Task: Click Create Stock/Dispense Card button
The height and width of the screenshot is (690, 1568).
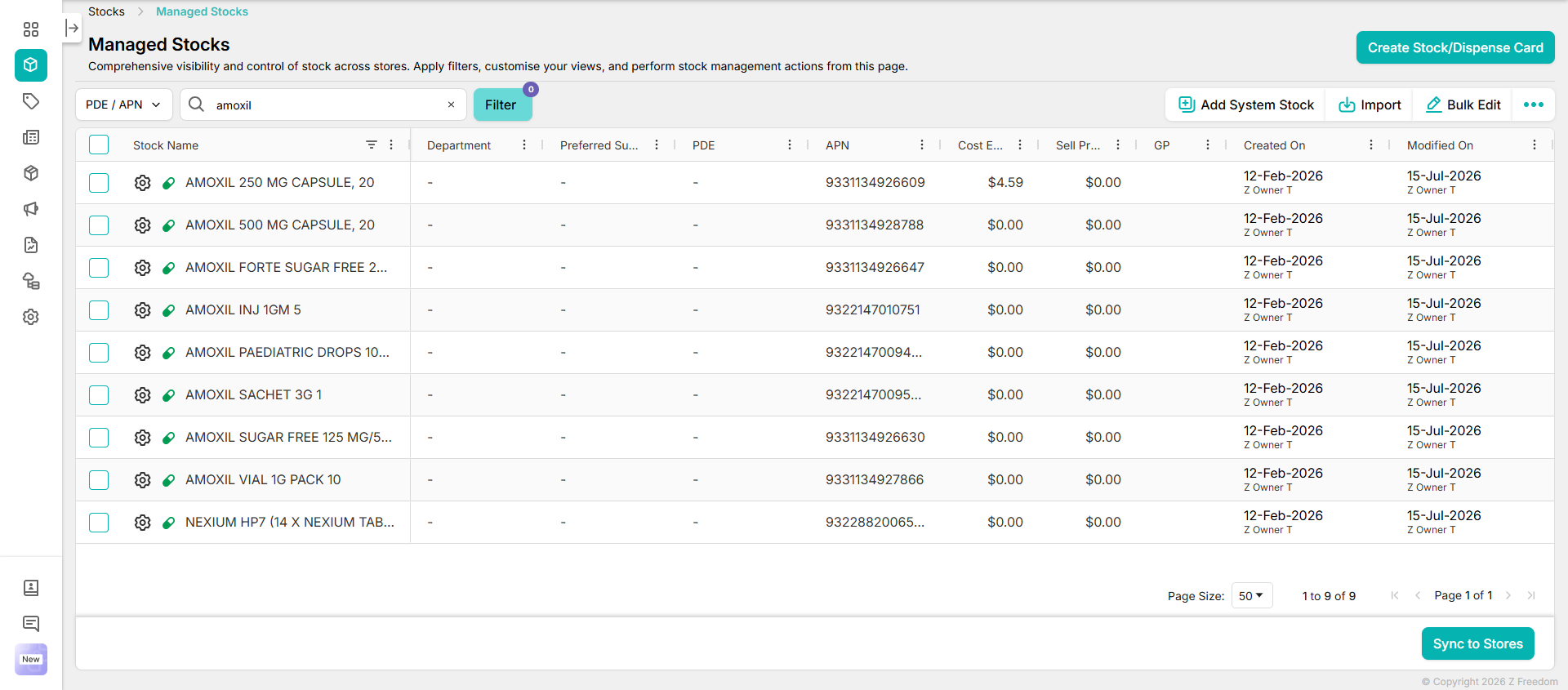Action: click(x=1455, y=47)
